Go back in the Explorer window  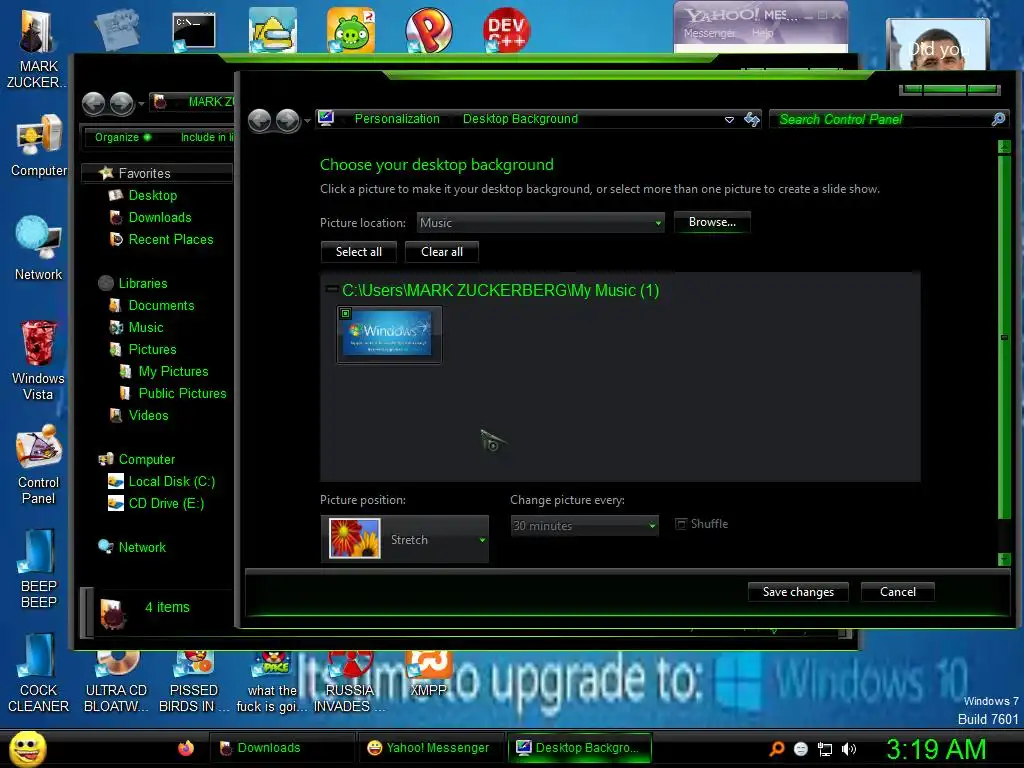93,103
